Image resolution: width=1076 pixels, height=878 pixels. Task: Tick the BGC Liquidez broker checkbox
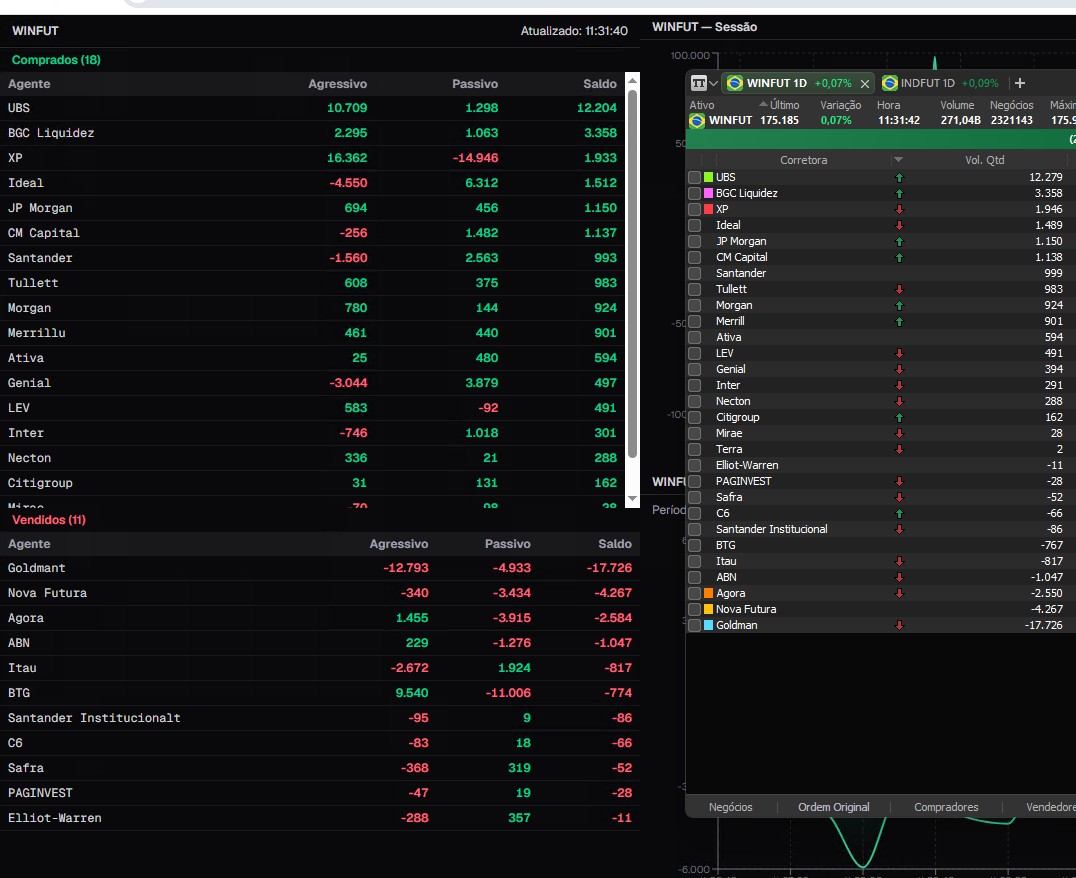point(694,193)
